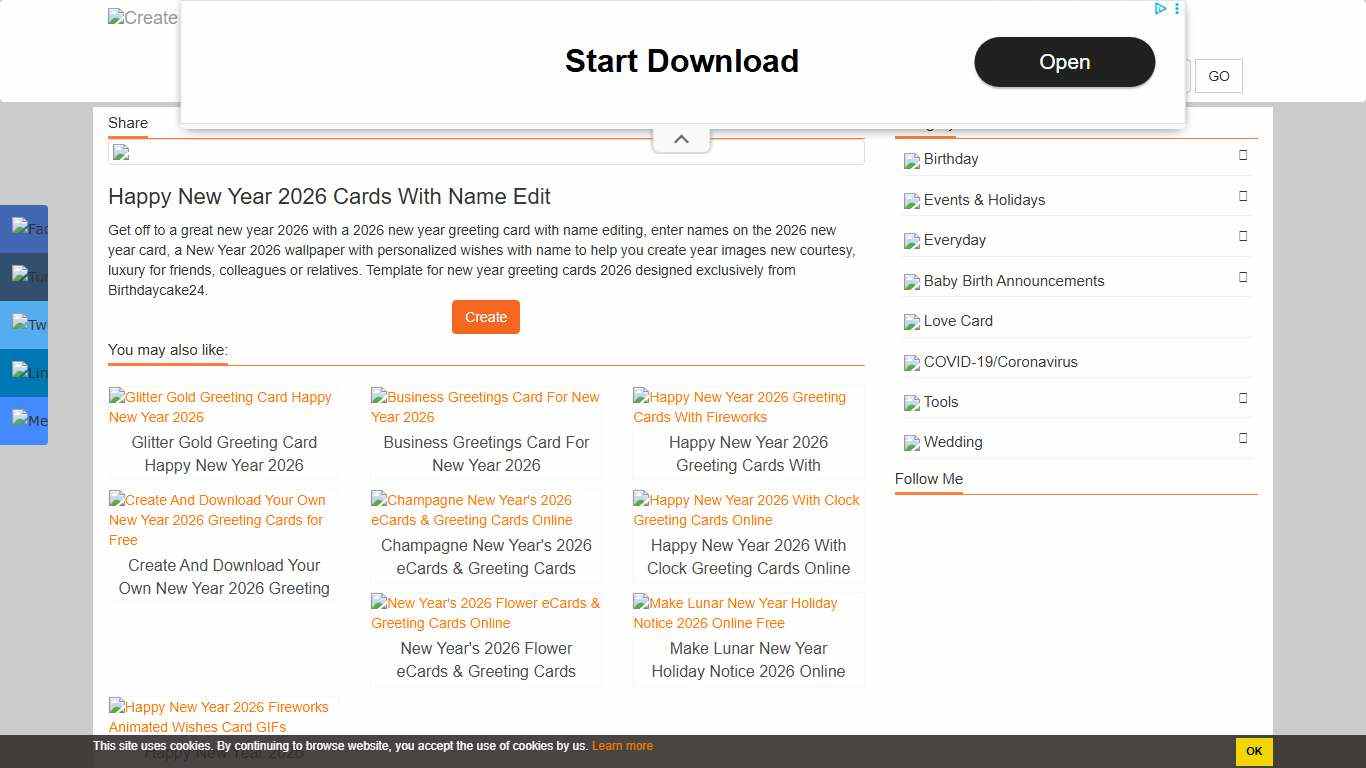This screenshot has width=1366, height=768.
Task: Collapse the ad banner with chevron tab
Action: [681, 140]
